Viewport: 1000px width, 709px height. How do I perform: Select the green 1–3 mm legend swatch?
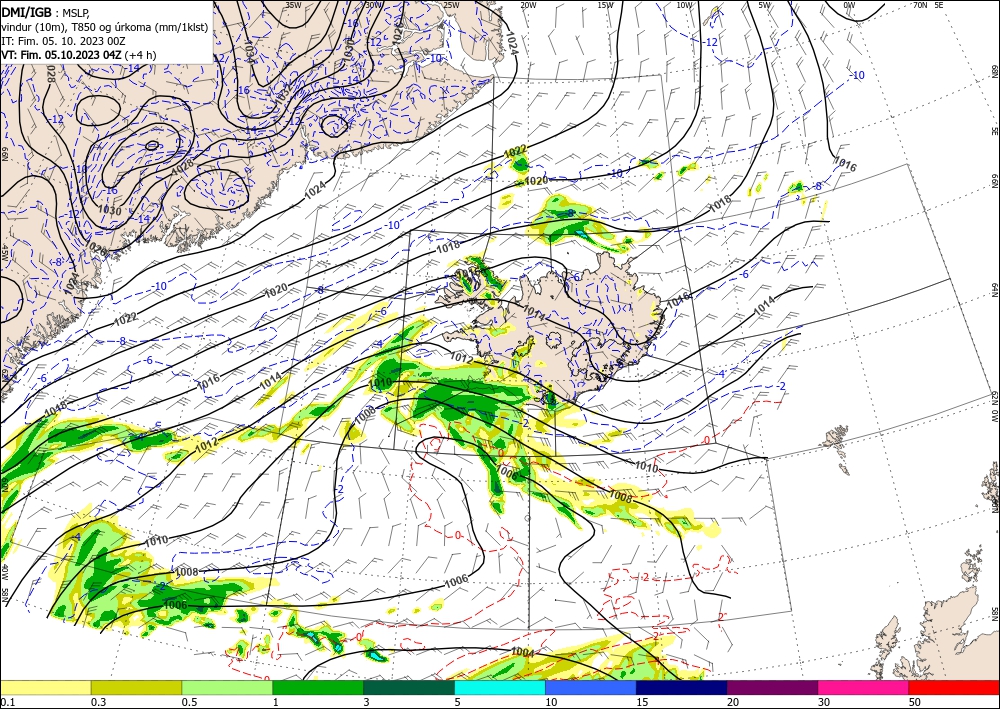(x=318, y=687)
